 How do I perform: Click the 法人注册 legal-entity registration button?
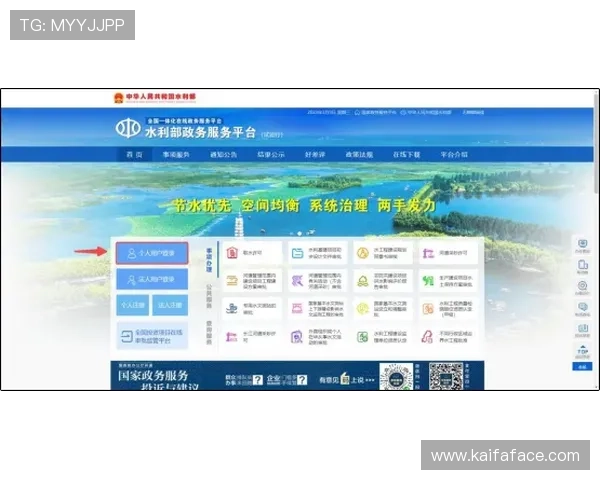tap(170, 305)
